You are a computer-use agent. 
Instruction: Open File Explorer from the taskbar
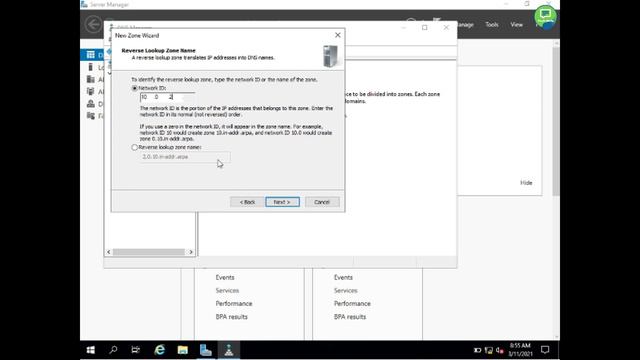point(182,350)
